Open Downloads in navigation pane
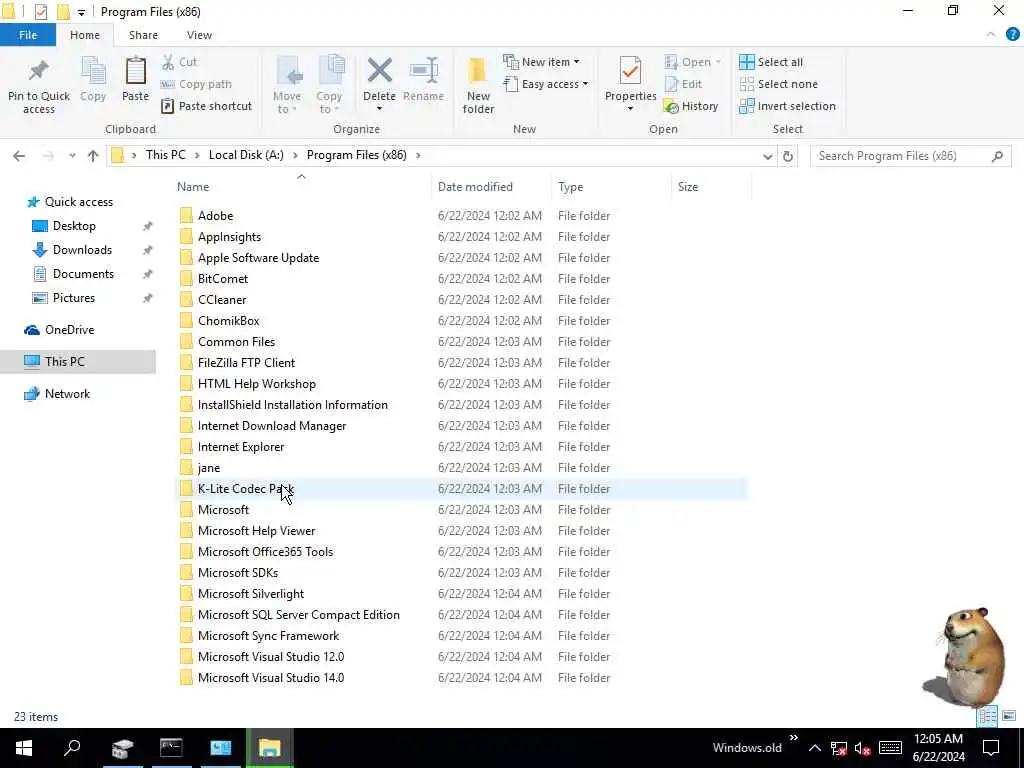 pos(82,249)
